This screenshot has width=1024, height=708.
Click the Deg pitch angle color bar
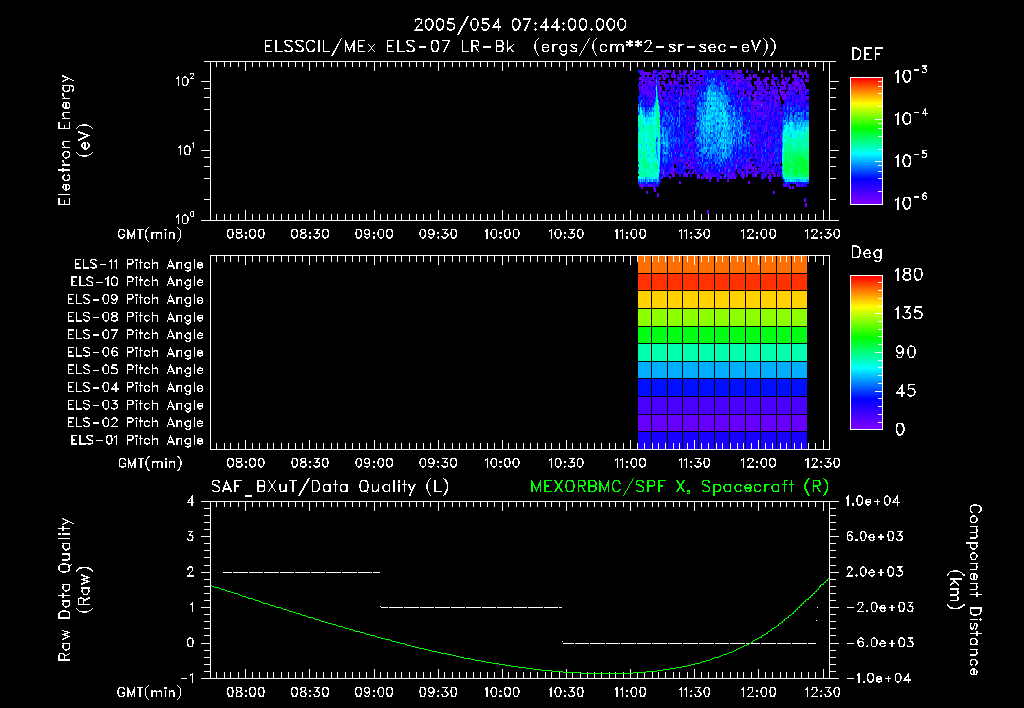pos(866,352)
